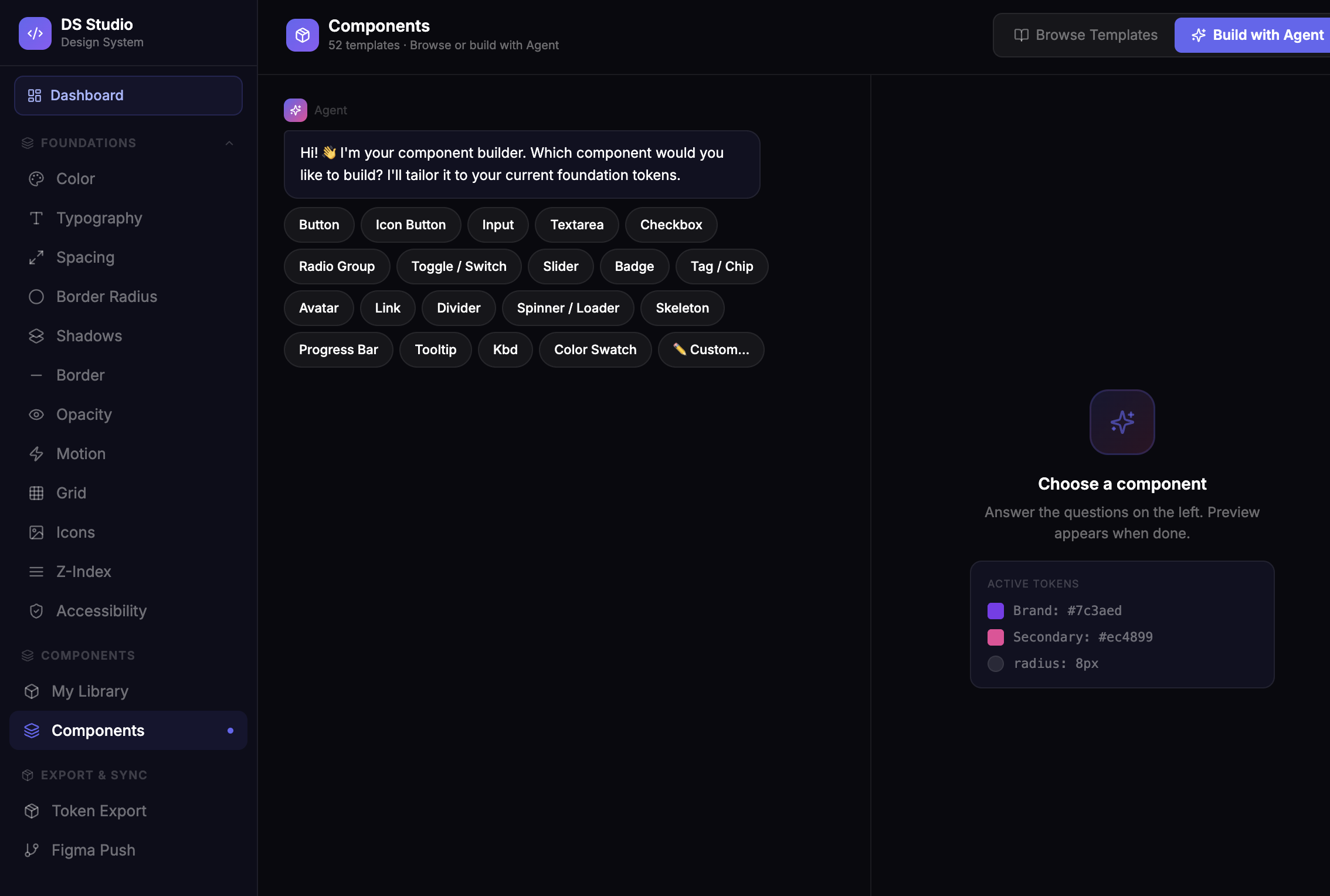Choose the Custom... pencil chip
The height and width of the screenshot is (896, 1330).
click(711, 349)
